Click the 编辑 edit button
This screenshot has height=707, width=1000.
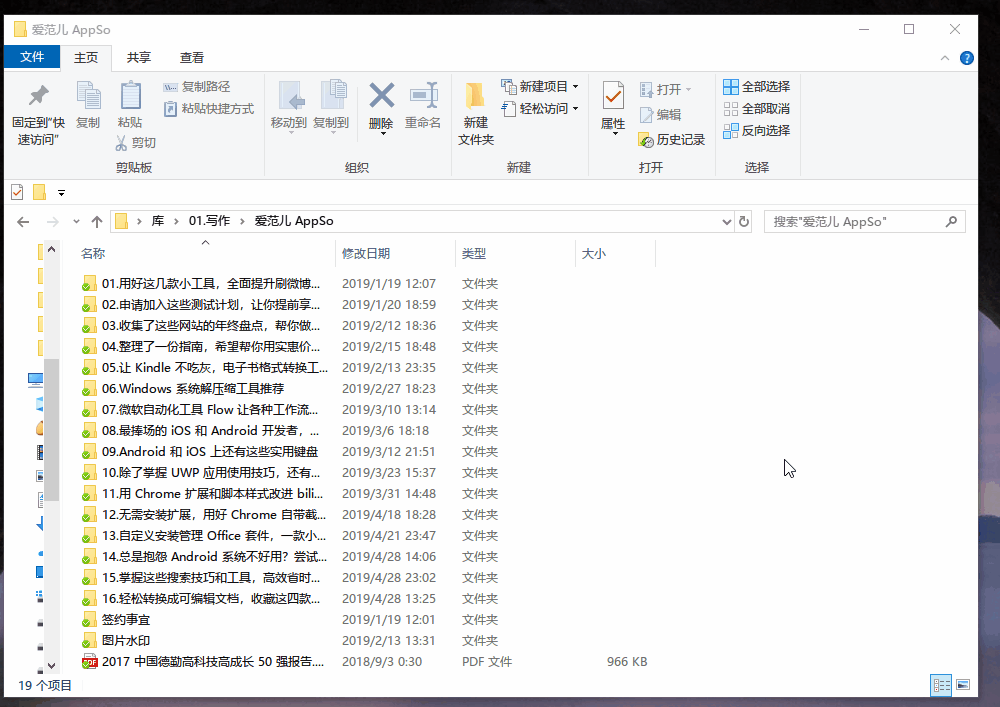click(660, 115)
